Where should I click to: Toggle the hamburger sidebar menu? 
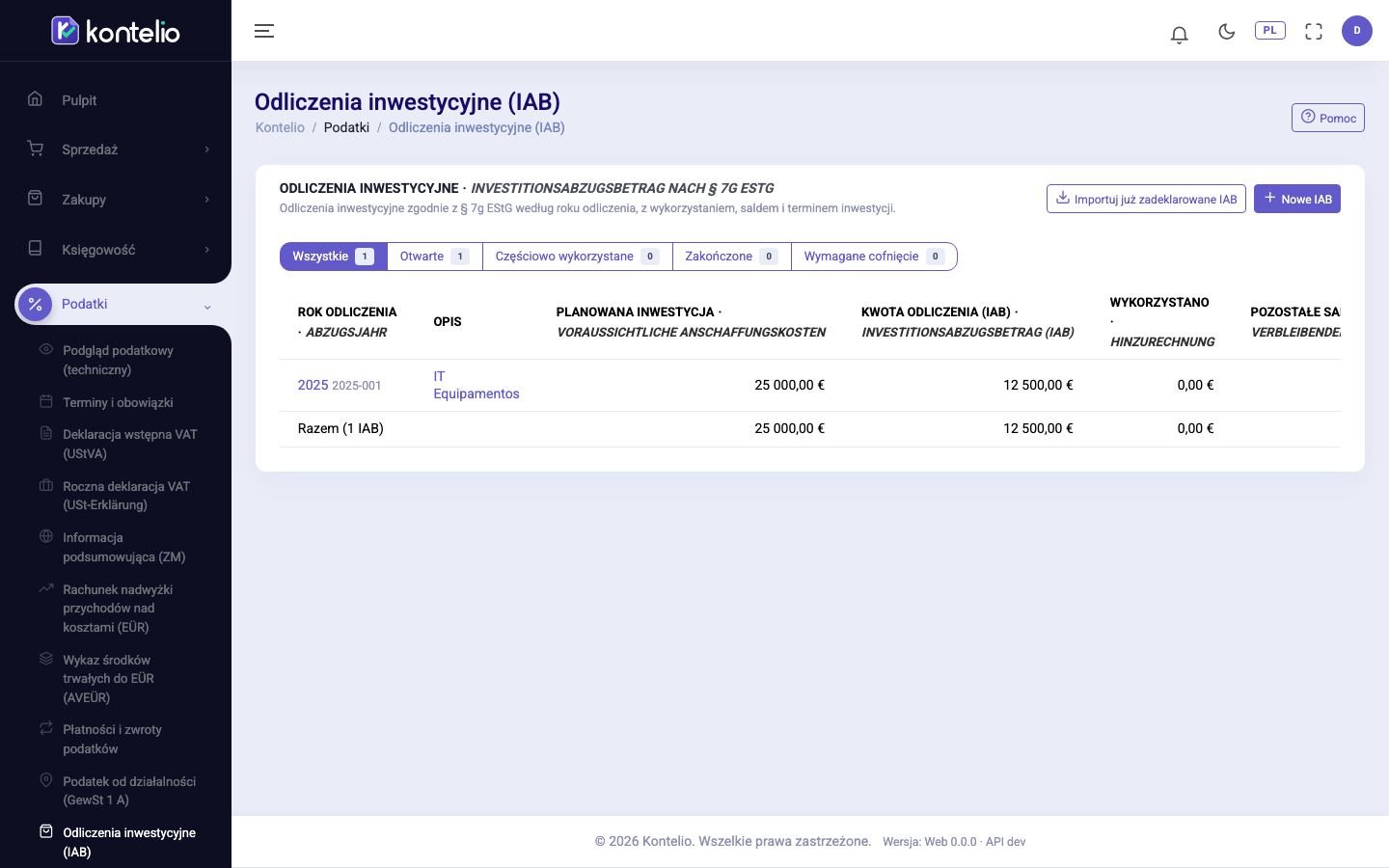[x=264, y=31]
